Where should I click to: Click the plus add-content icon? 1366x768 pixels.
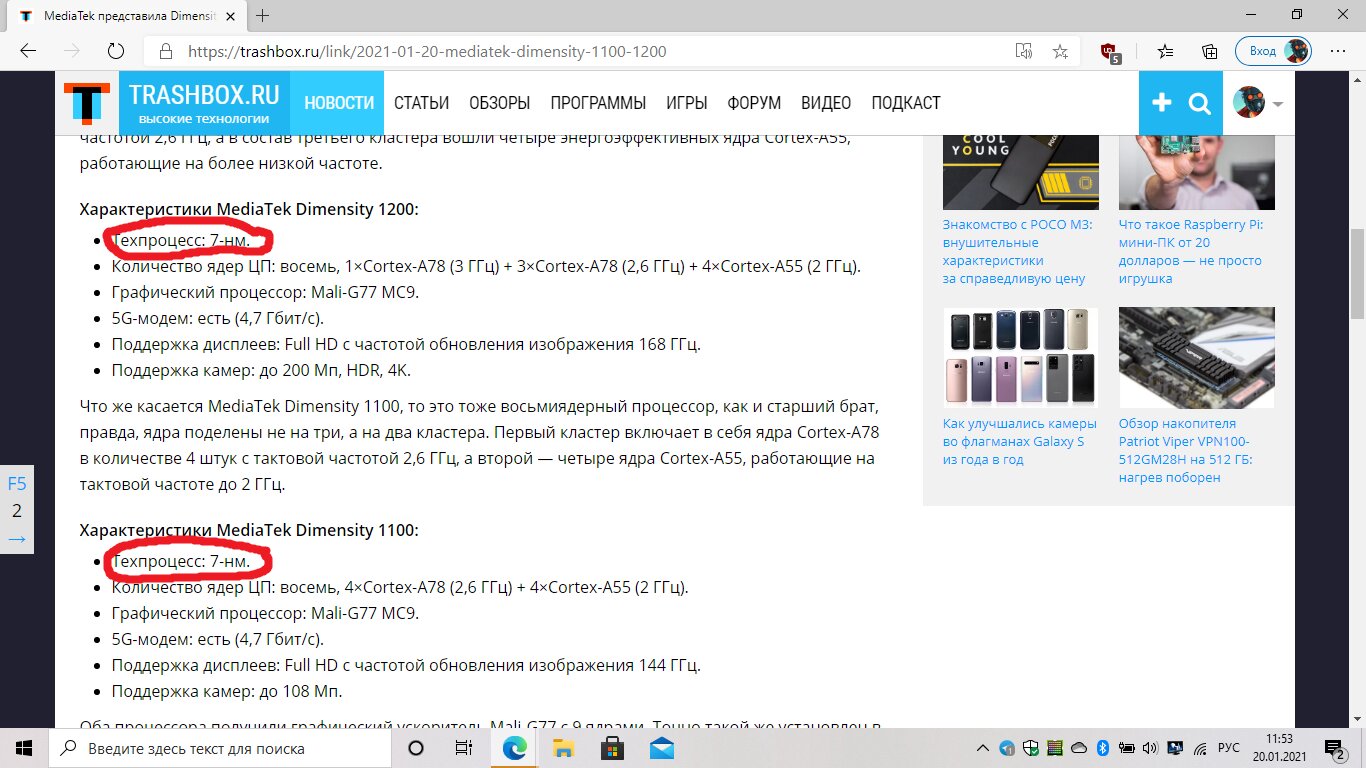click(x=1161, y=103)
